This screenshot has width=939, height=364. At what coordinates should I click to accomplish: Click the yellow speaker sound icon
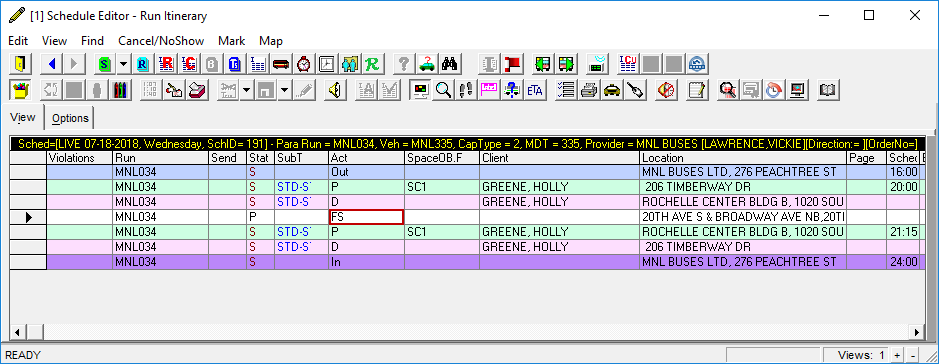[x=335, y=90]
